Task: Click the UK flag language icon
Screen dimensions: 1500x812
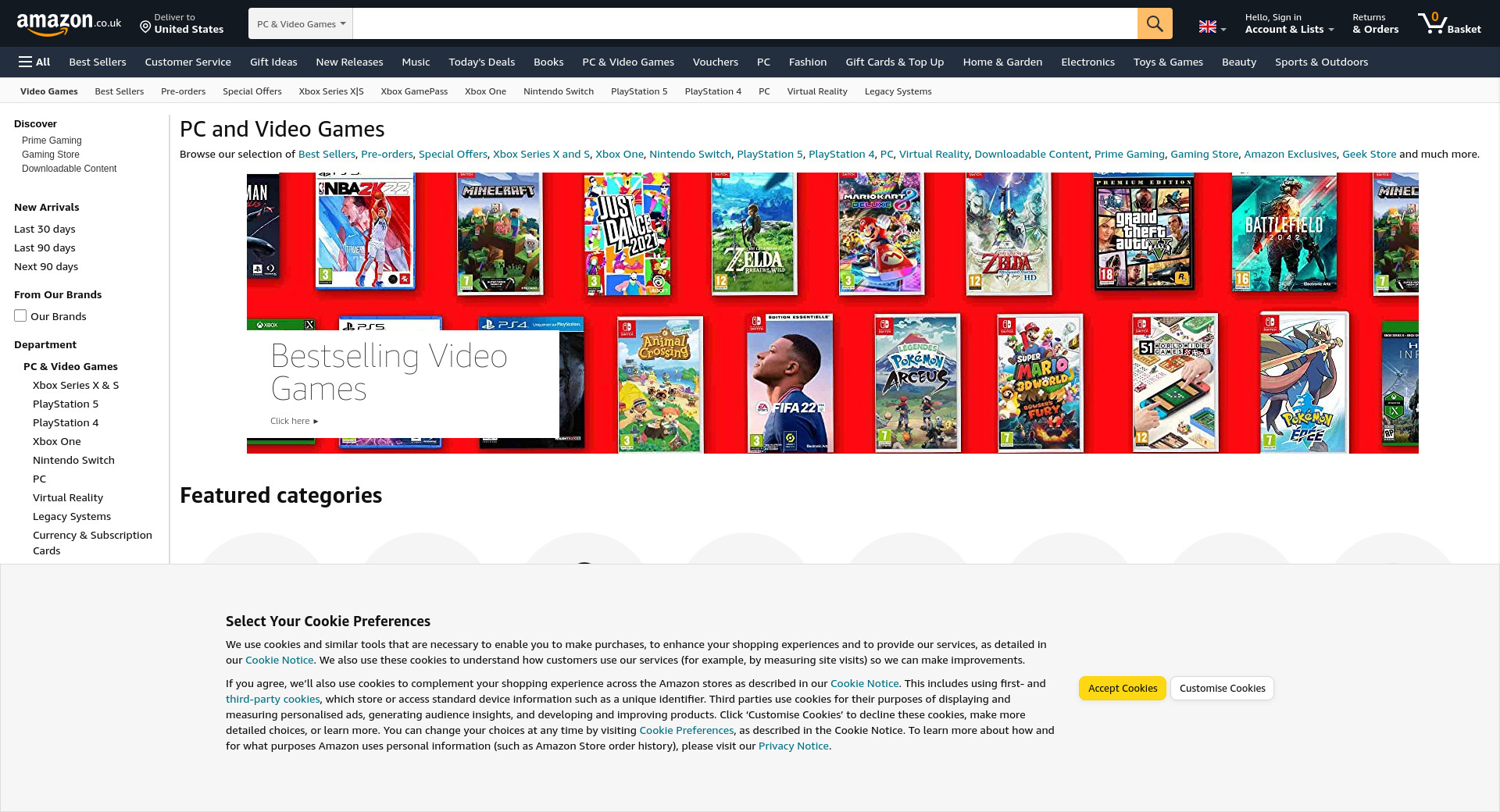Action: tap(1208, 27)
